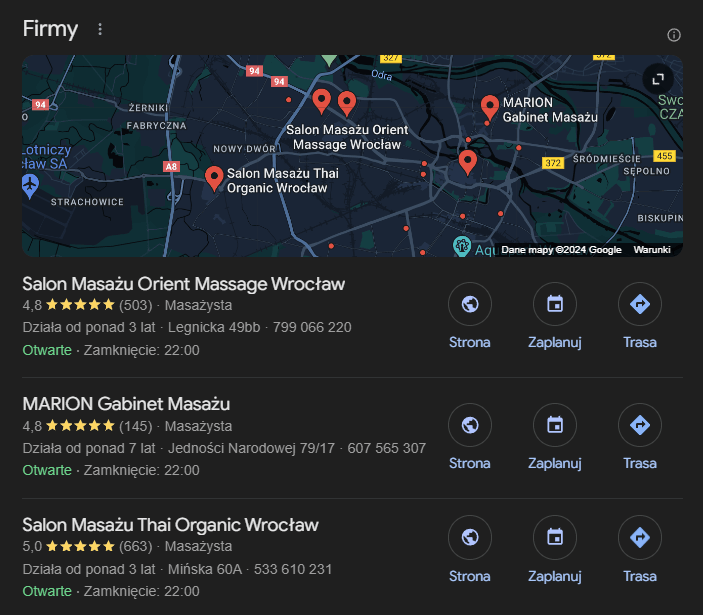Viewport: 703px width, 615px height.
Task: Click the Strona label under Orient Massage
Action: [469, 342]
